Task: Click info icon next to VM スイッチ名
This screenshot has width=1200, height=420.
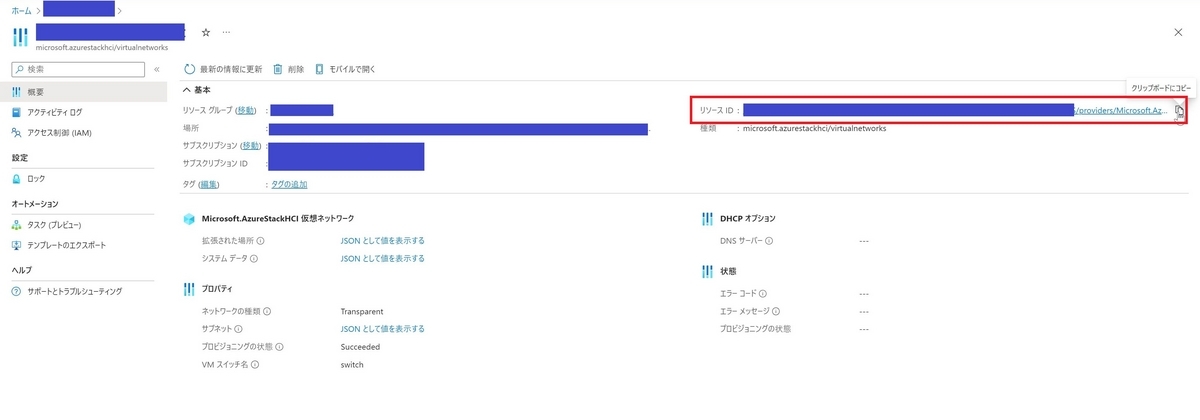Action: (x=256, y=364)
